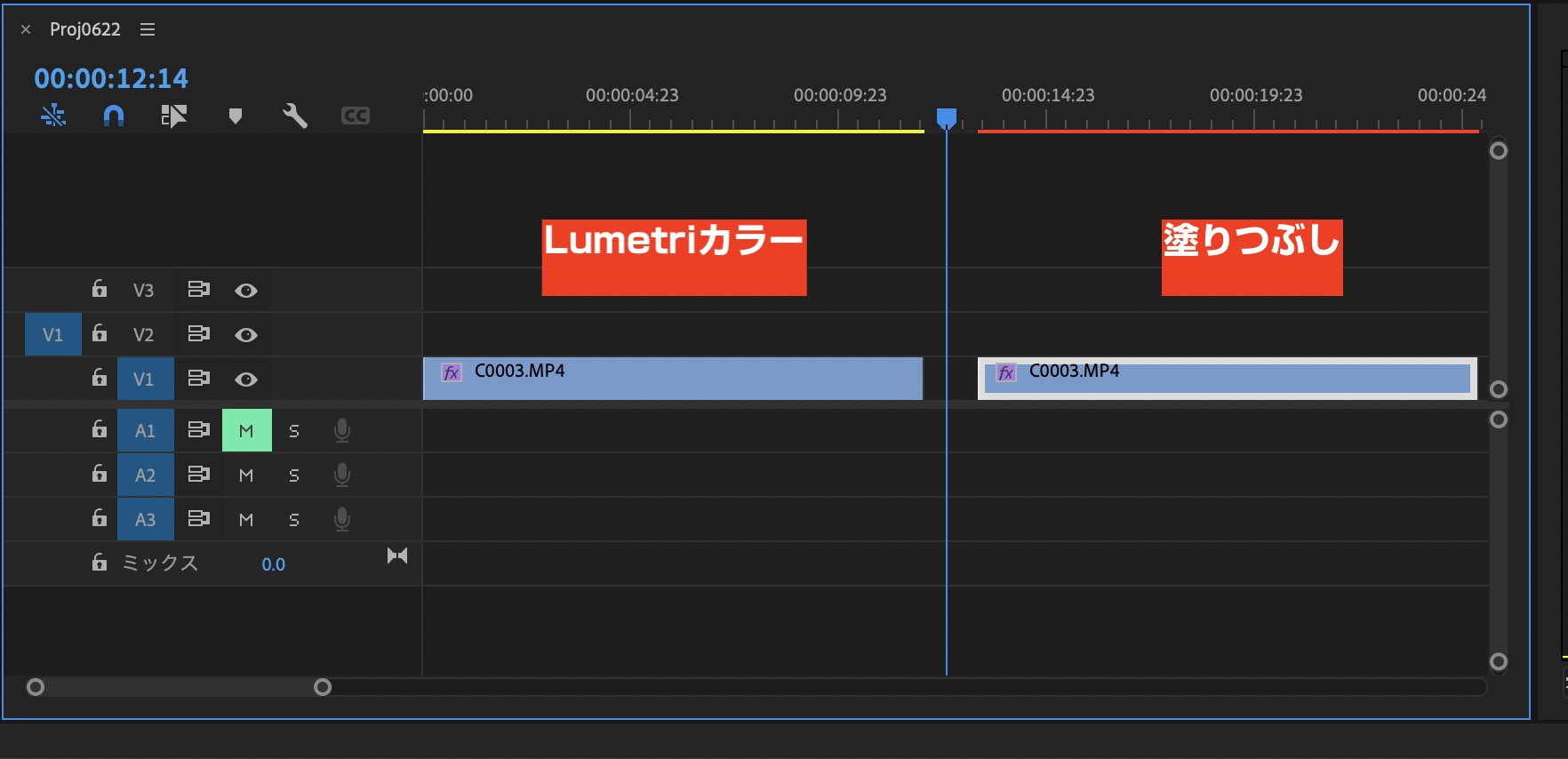The image size is (1568, 759).
Task: Toggle sync lock for track A1
Action: 199,430
